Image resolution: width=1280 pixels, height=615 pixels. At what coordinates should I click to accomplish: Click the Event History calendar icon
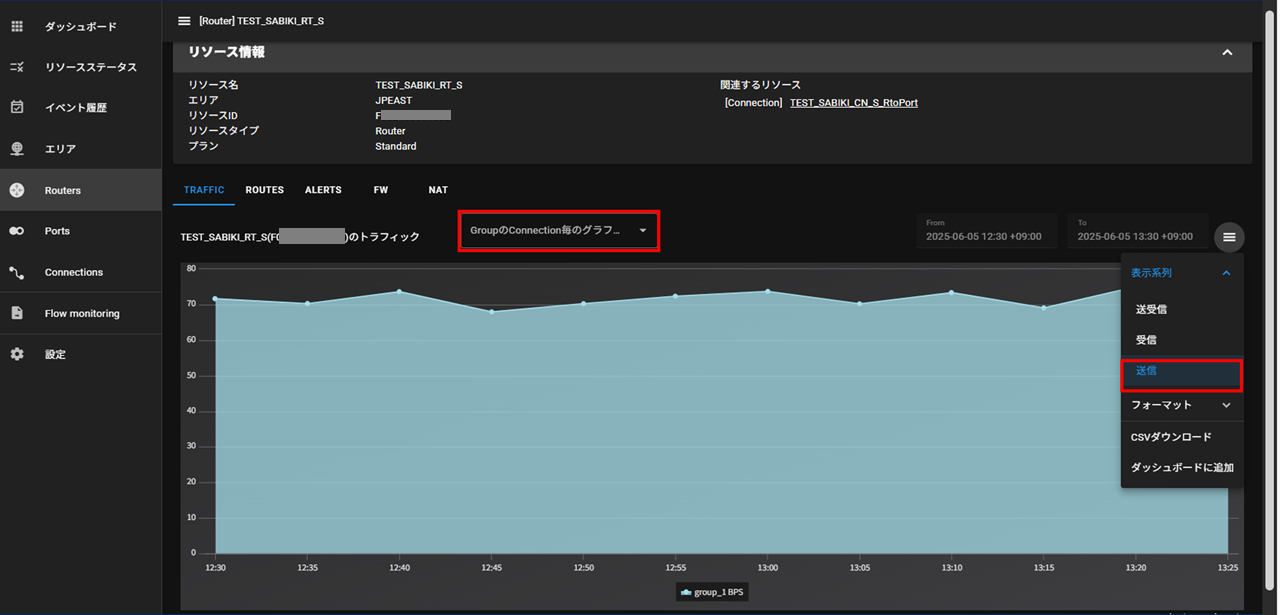(17, 107)
